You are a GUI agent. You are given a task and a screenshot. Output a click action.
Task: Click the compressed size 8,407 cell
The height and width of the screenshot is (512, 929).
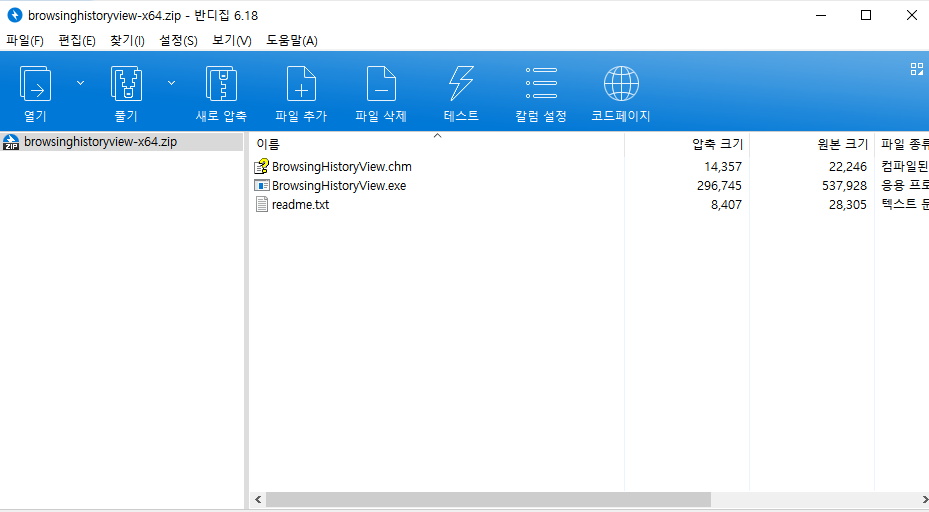point(726,204)
